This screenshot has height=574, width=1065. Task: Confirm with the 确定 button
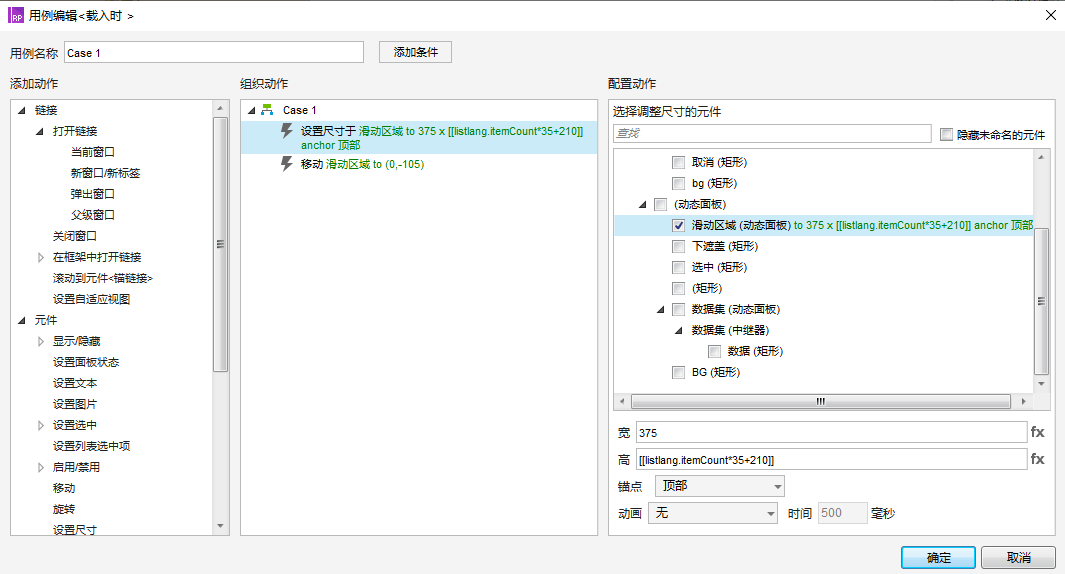click(x=938, y=558)
